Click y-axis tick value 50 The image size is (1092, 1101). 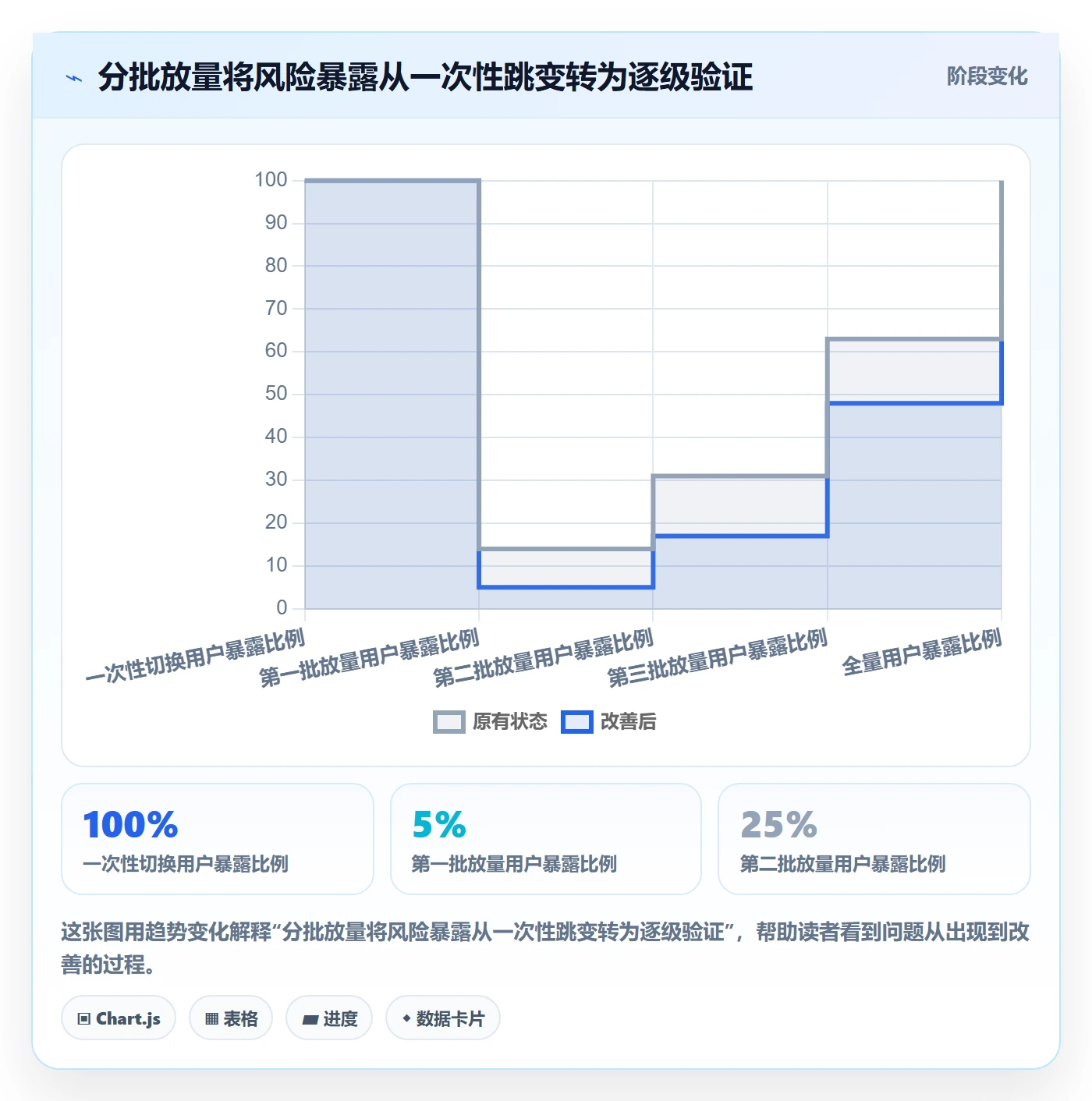(276, 394)
